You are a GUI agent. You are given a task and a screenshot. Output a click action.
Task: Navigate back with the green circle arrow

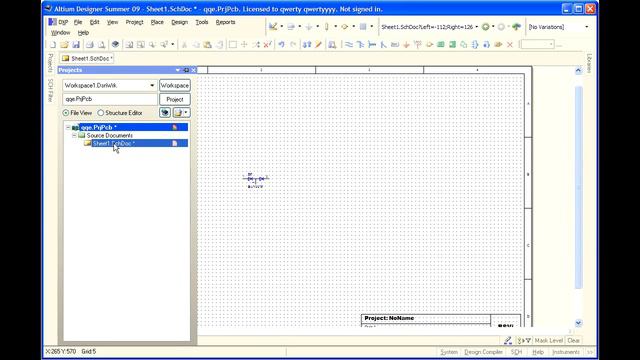point(485,27)
